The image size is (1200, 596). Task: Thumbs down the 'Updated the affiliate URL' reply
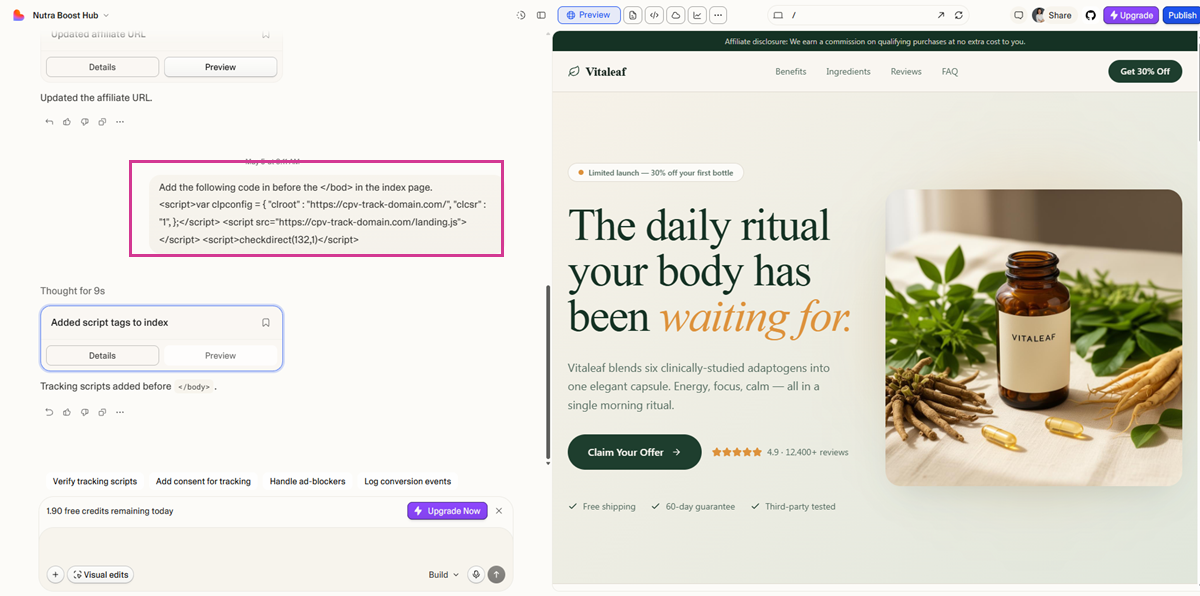click(84, 122)
